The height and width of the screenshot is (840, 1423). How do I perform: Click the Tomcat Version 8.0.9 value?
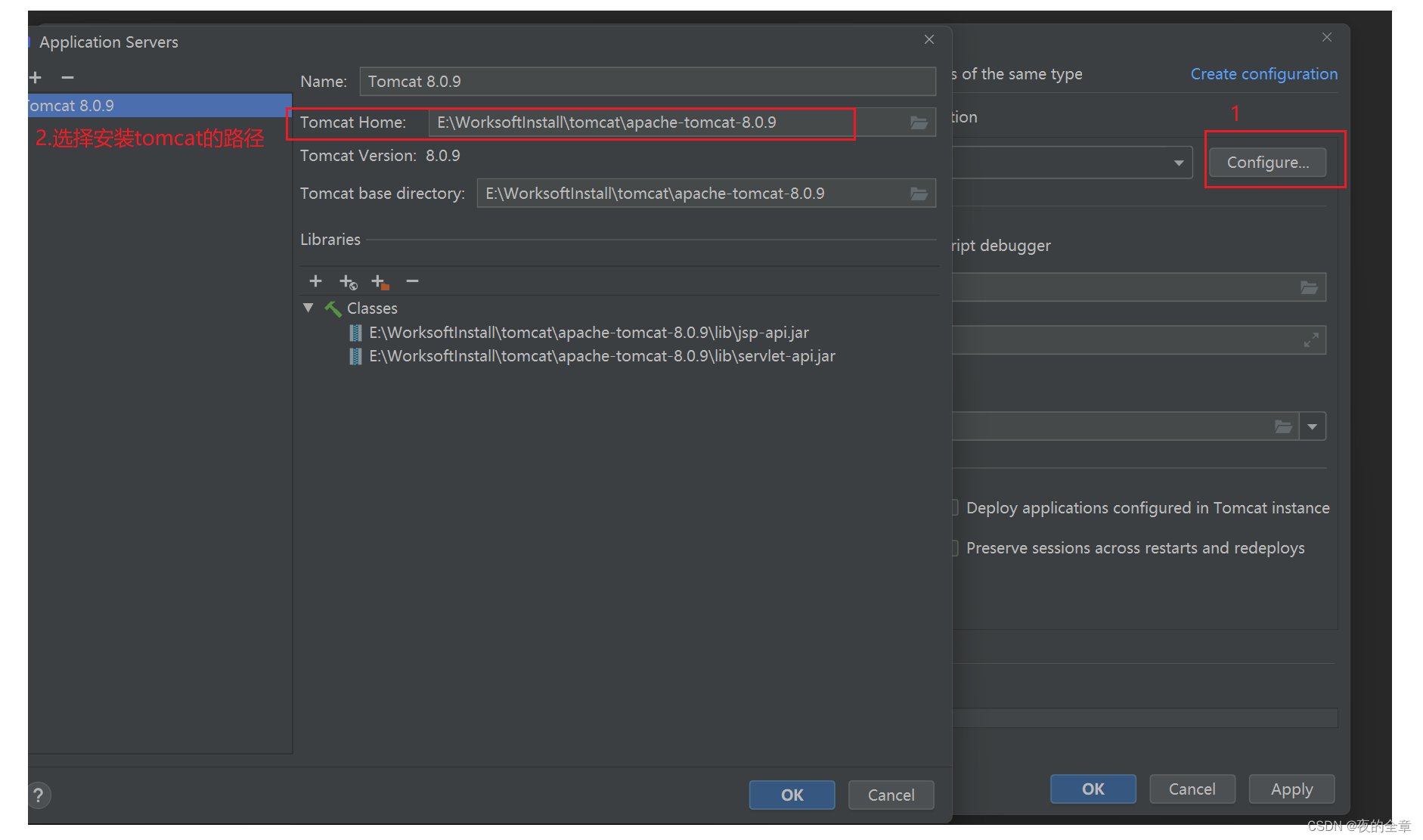point(443,156)
